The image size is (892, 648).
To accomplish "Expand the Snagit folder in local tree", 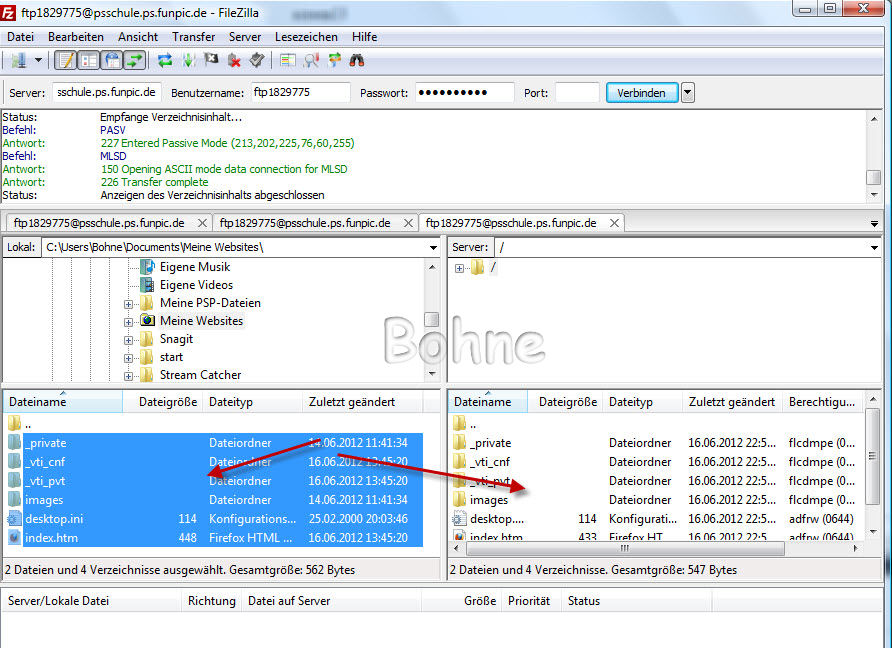I will click(x=129, y=339).
